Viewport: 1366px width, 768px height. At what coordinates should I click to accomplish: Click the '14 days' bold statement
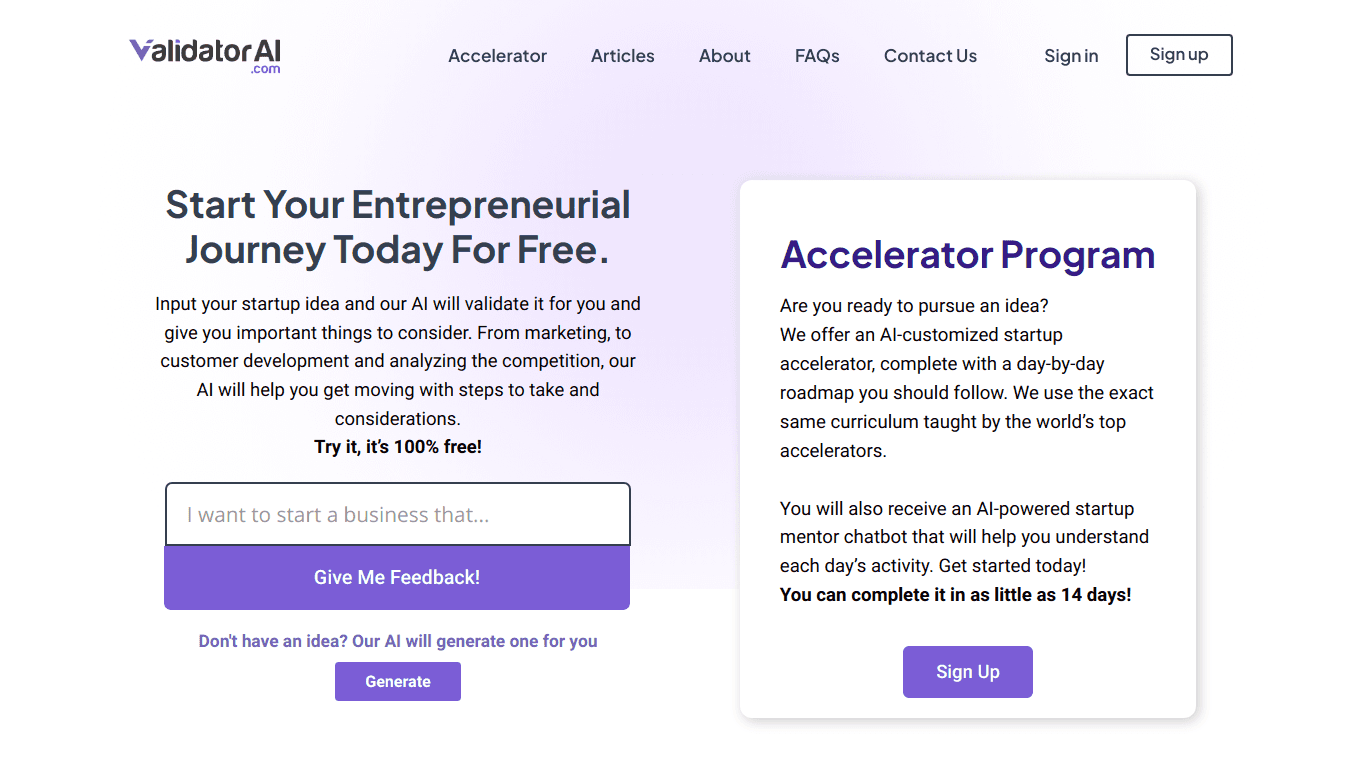click(x=955, y=595)
